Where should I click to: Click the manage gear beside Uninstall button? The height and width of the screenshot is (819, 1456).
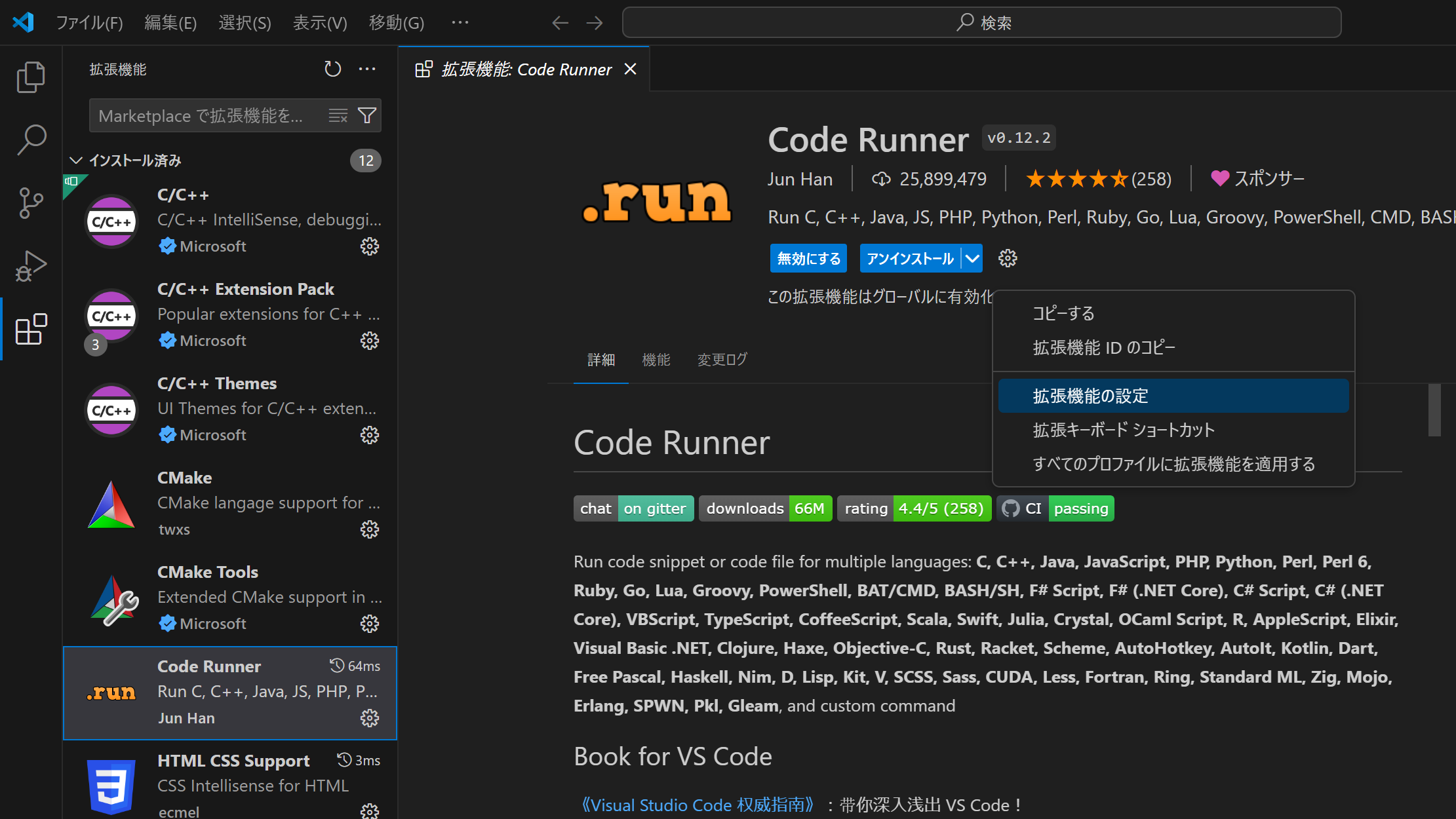point(1008,258)
